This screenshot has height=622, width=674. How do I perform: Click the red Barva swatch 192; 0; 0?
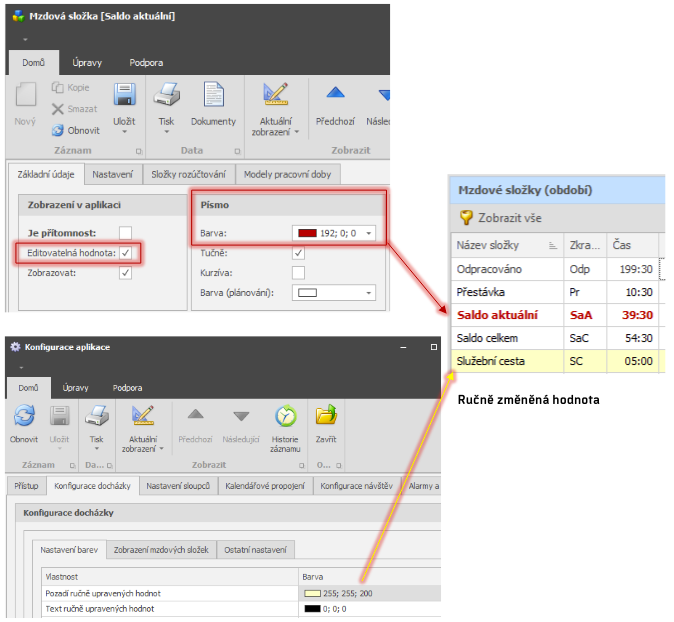(307, 233)
